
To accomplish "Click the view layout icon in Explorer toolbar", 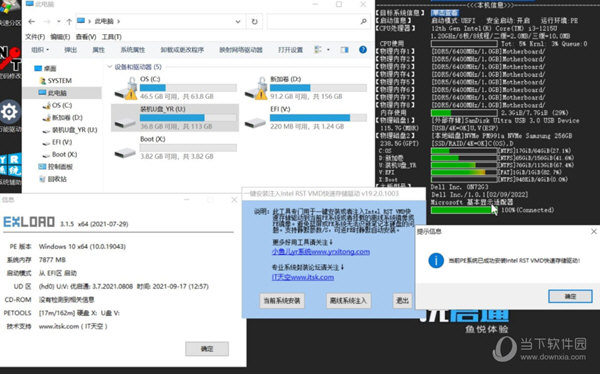I will pyautogui.click(x=318, y=50).
